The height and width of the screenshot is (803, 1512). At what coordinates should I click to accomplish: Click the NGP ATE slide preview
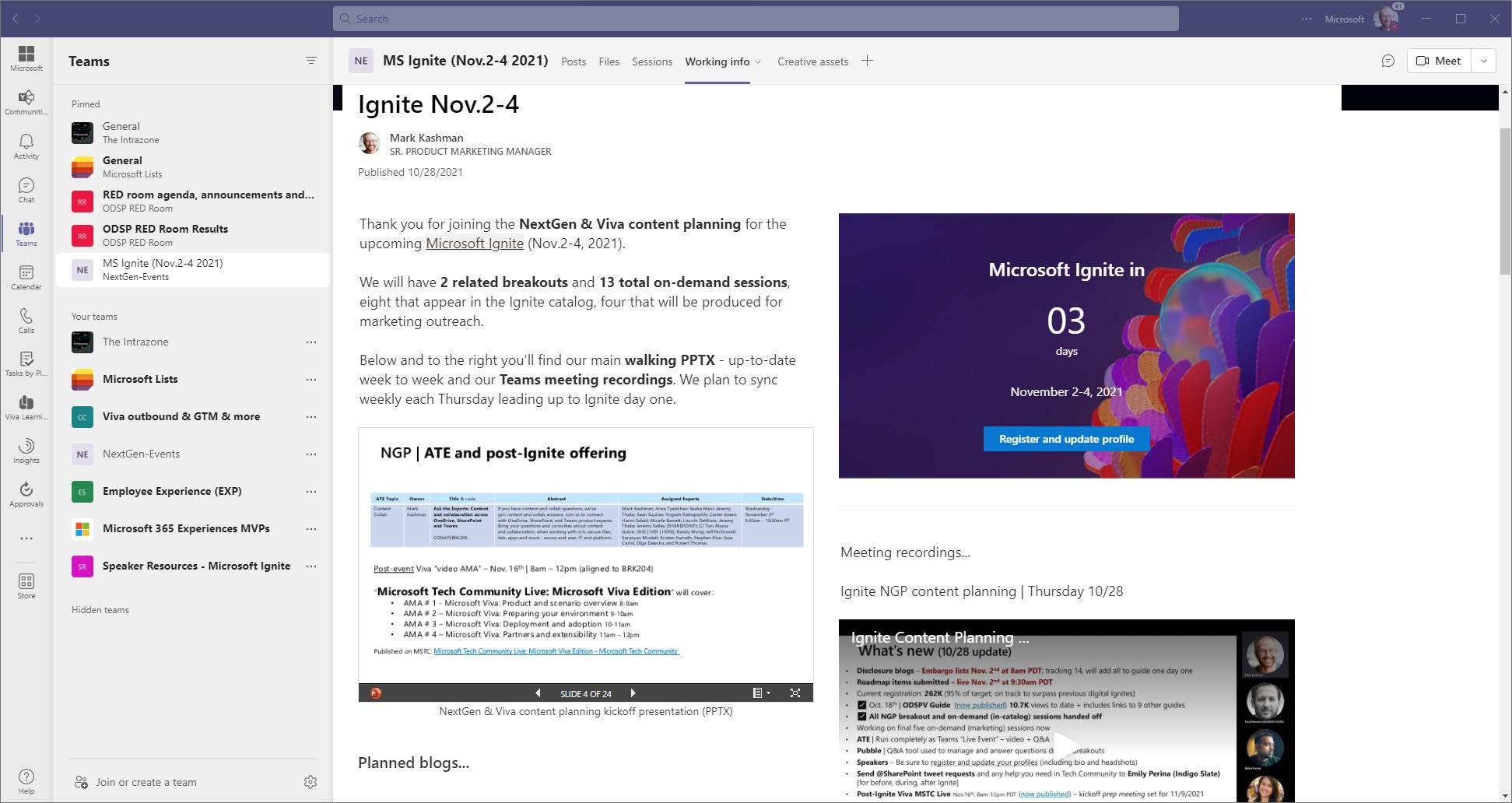(586, 556)
